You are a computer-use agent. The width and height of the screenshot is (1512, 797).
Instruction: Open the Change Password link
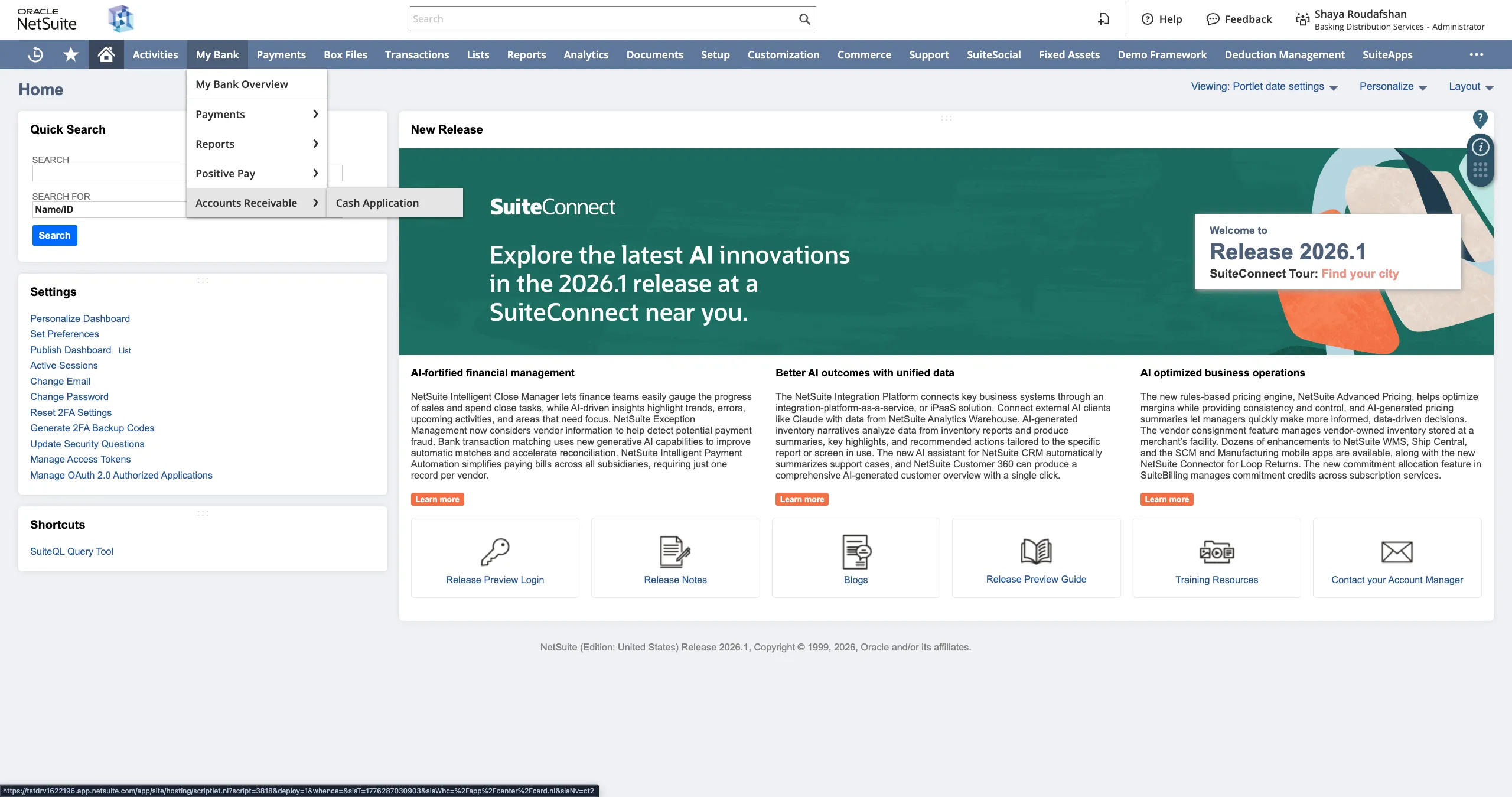click(69, 396)
